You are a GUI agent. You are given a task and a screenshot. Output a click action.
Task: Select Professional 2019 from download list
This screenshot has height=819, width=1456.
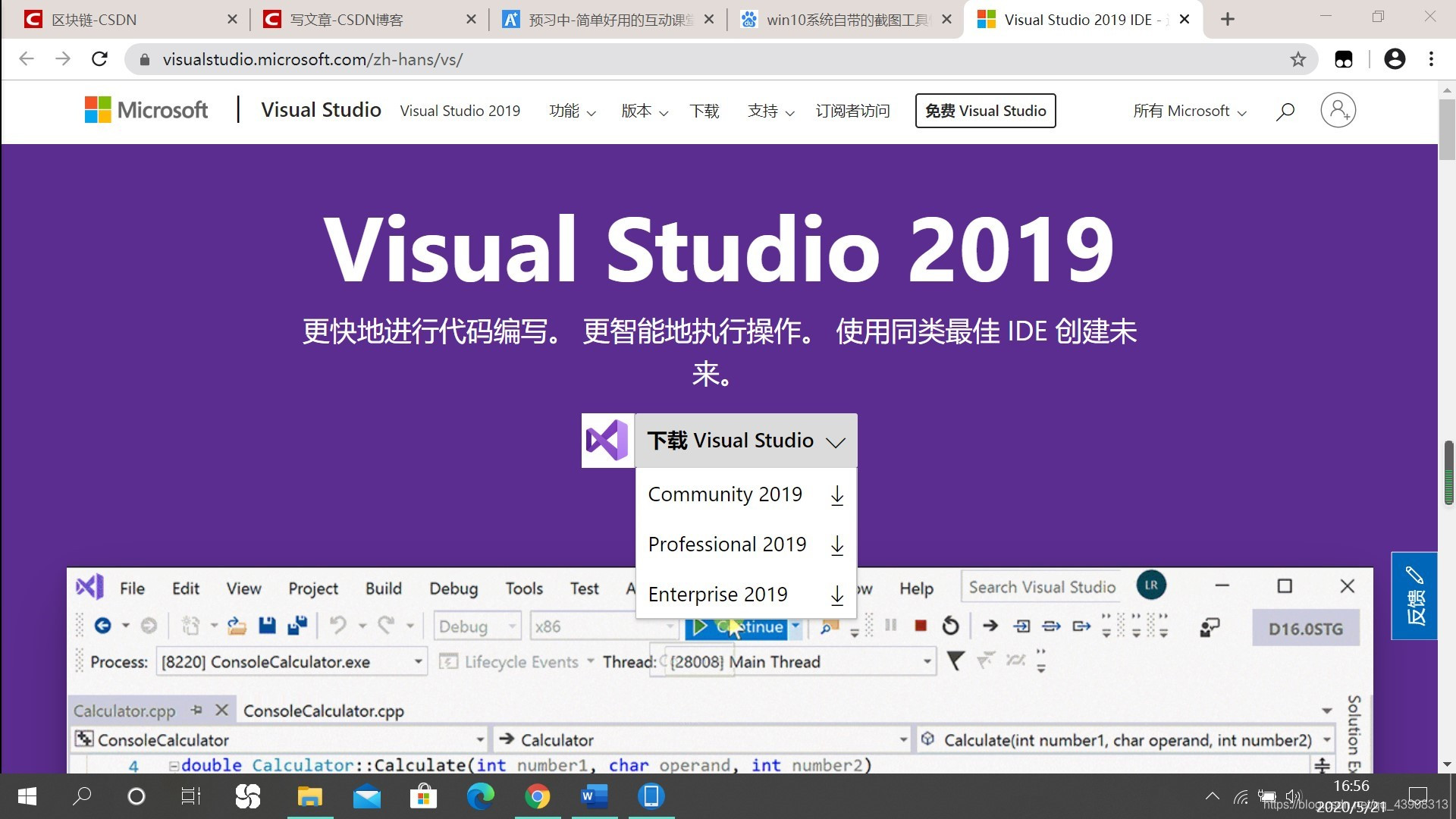(746, 544)
